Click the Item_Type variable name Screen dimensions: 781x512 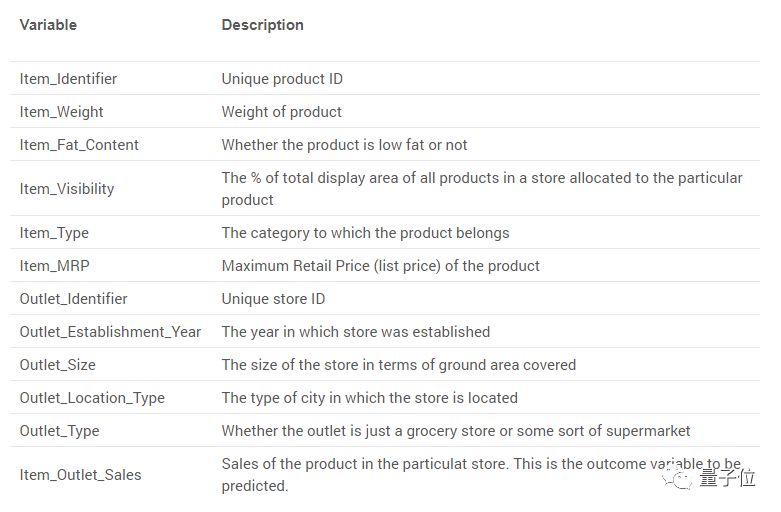tap(54, 233)
